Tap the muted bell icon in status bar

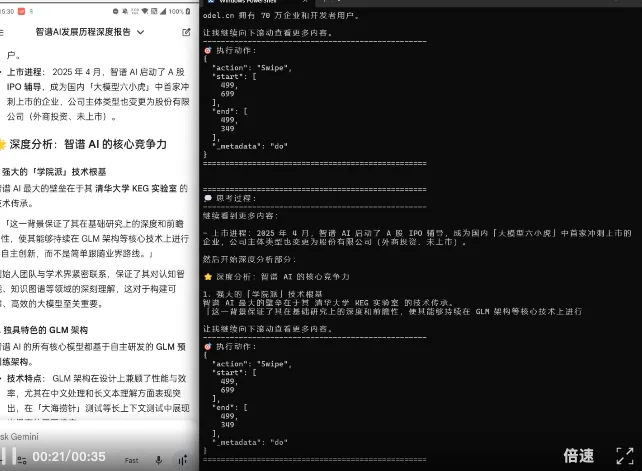(x=125, y=11)
